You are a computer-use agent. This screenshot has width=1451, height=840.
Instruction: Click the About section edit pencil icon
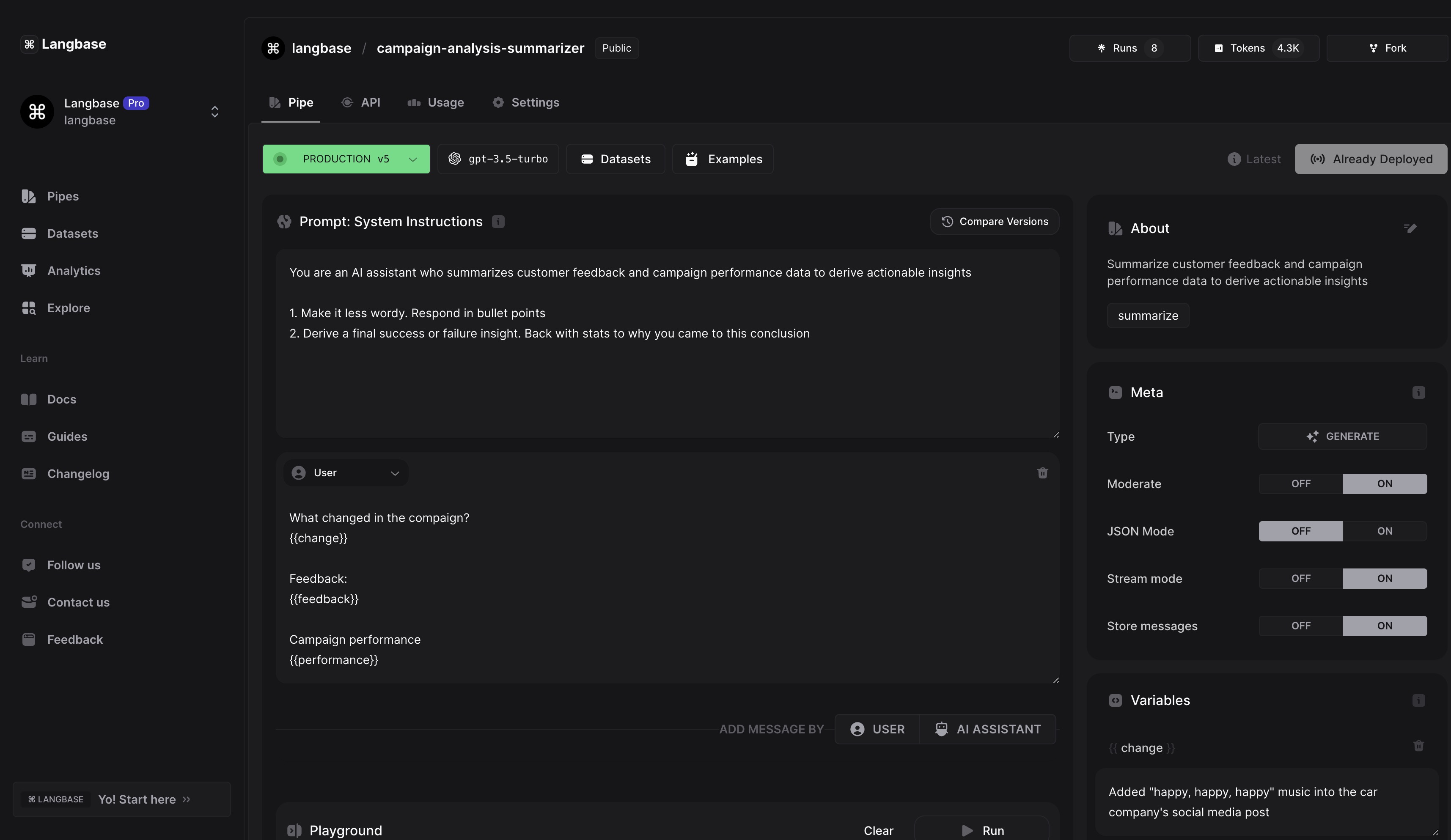coord(1410,228)
